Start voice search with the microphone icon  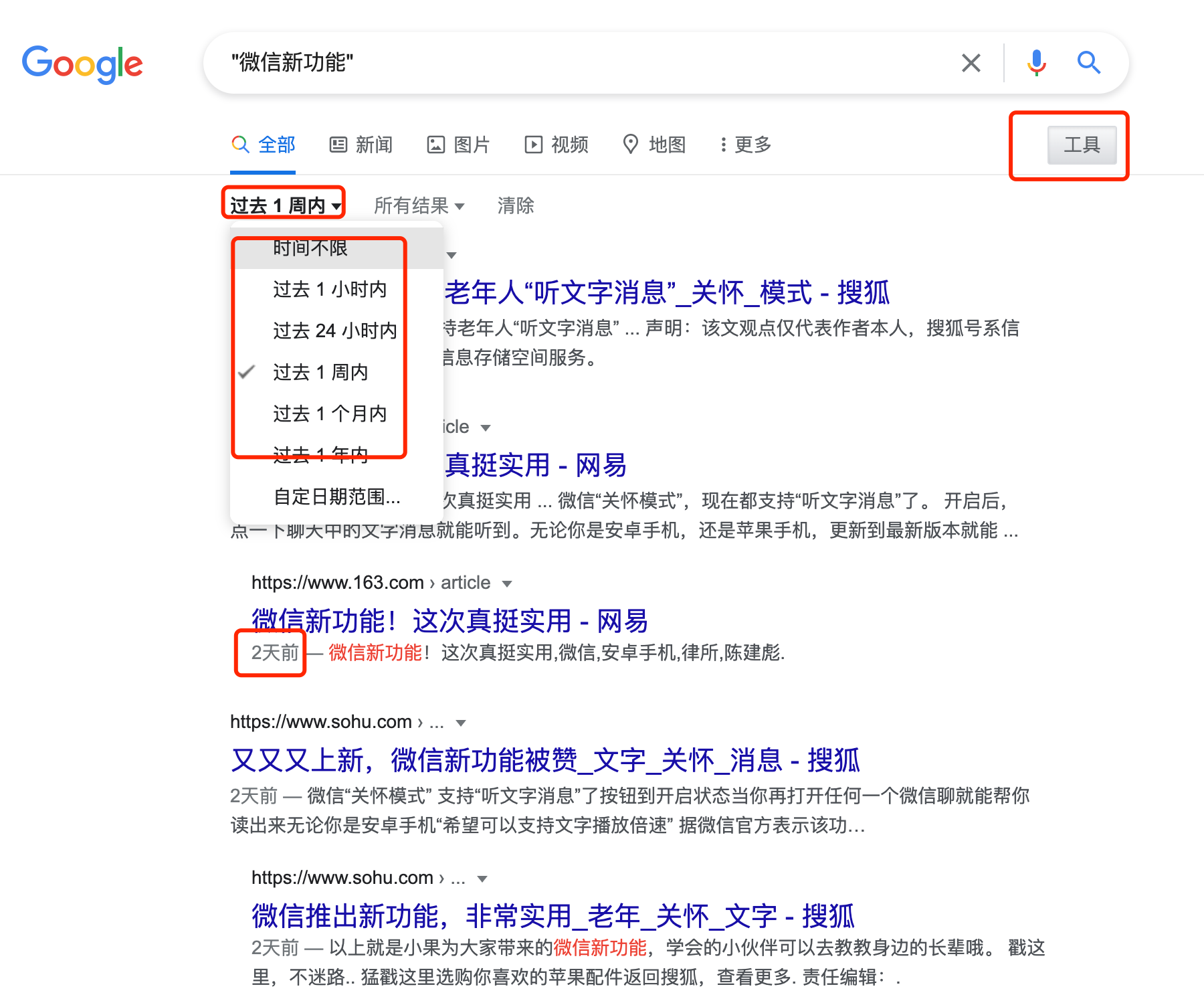(1036, 63)
